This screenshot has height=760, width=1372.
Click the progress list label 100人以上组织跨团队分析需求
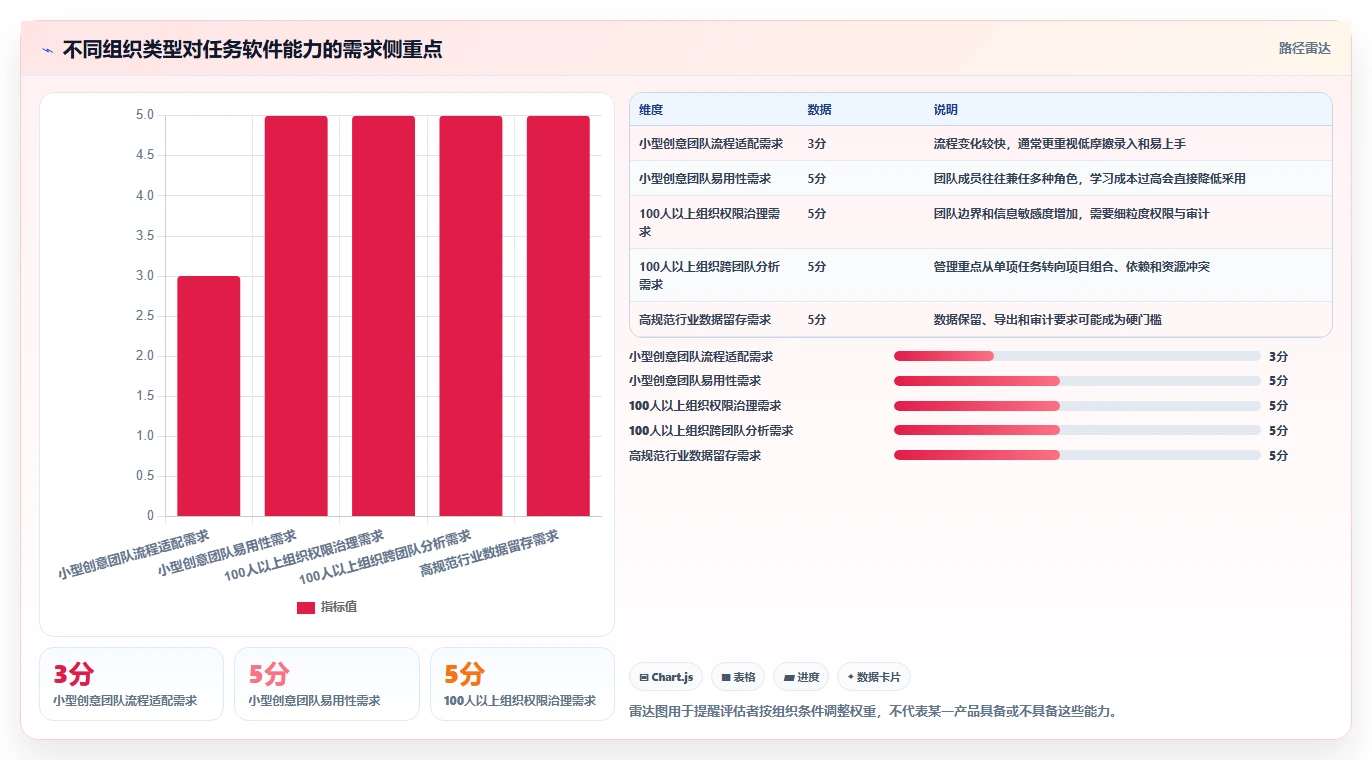pos(711,431)
